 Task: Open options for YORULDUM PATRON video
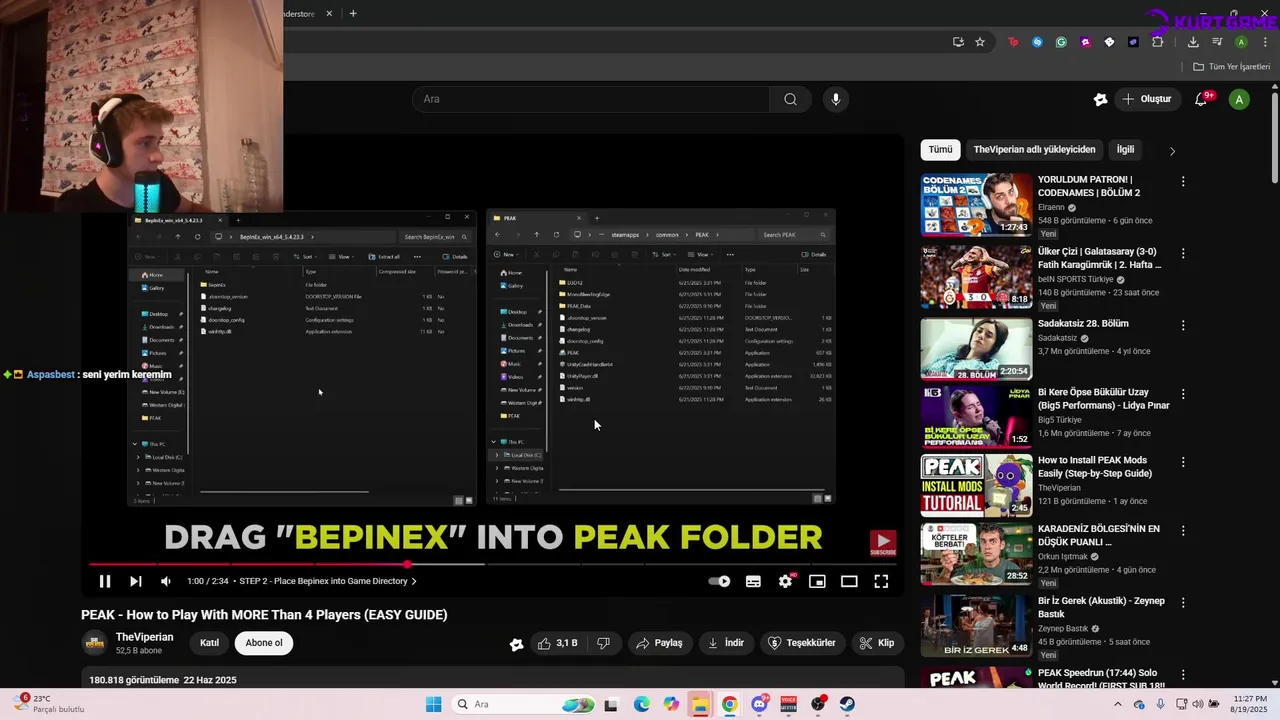(x=1183, y=182)
